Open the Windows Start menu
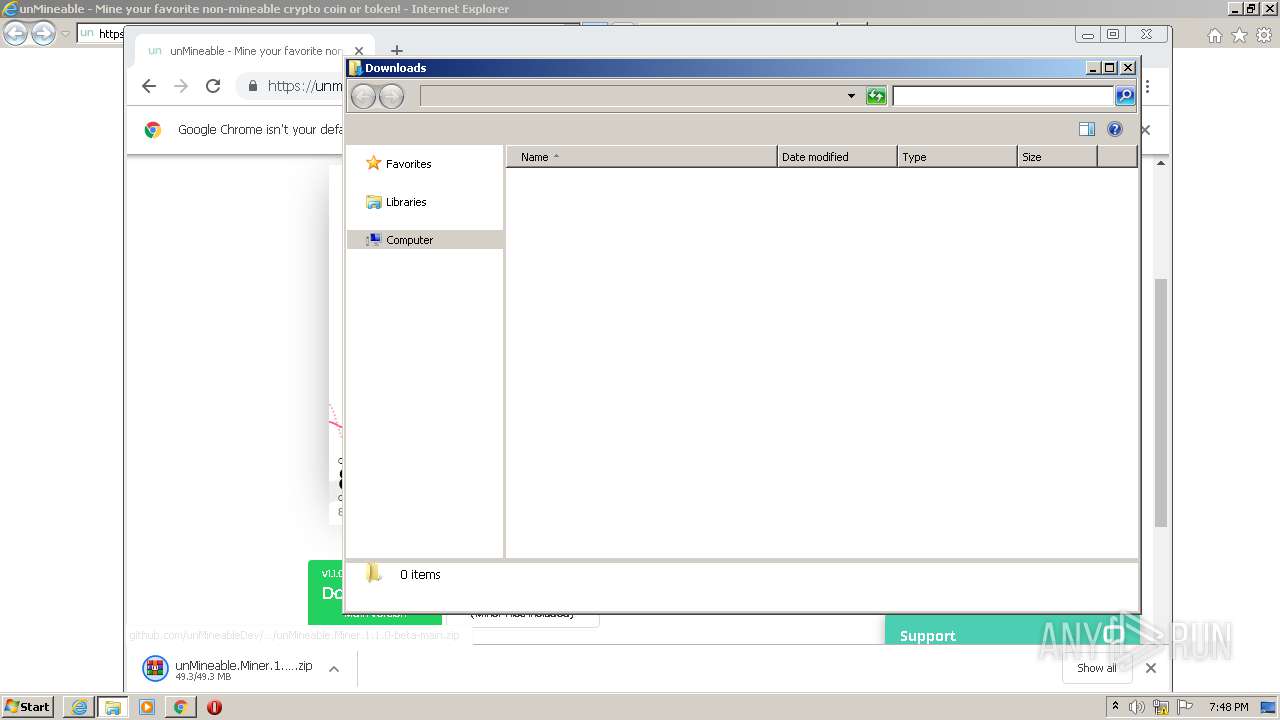1280x720 pixels. (28, 707)
